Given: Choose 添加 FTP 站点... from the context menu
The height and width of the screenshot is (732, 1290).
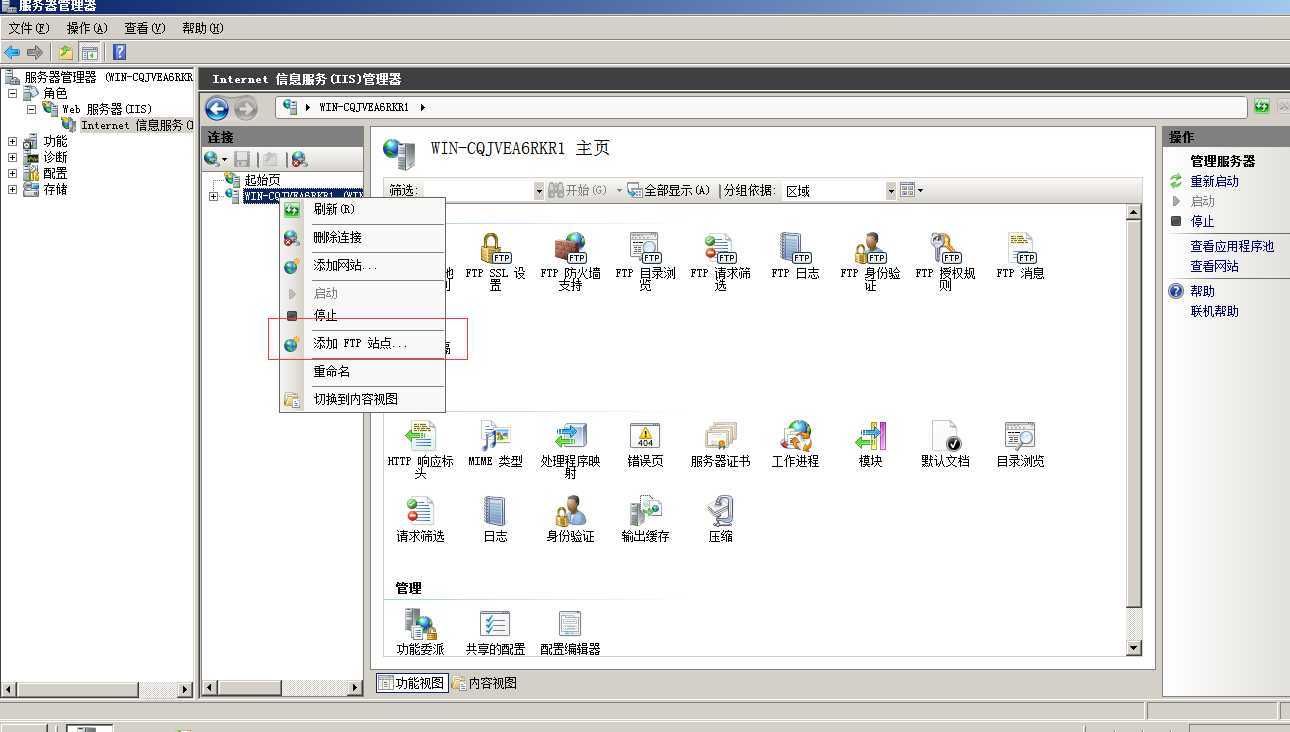Looking at the screenshot, I should tap(362, 344).
